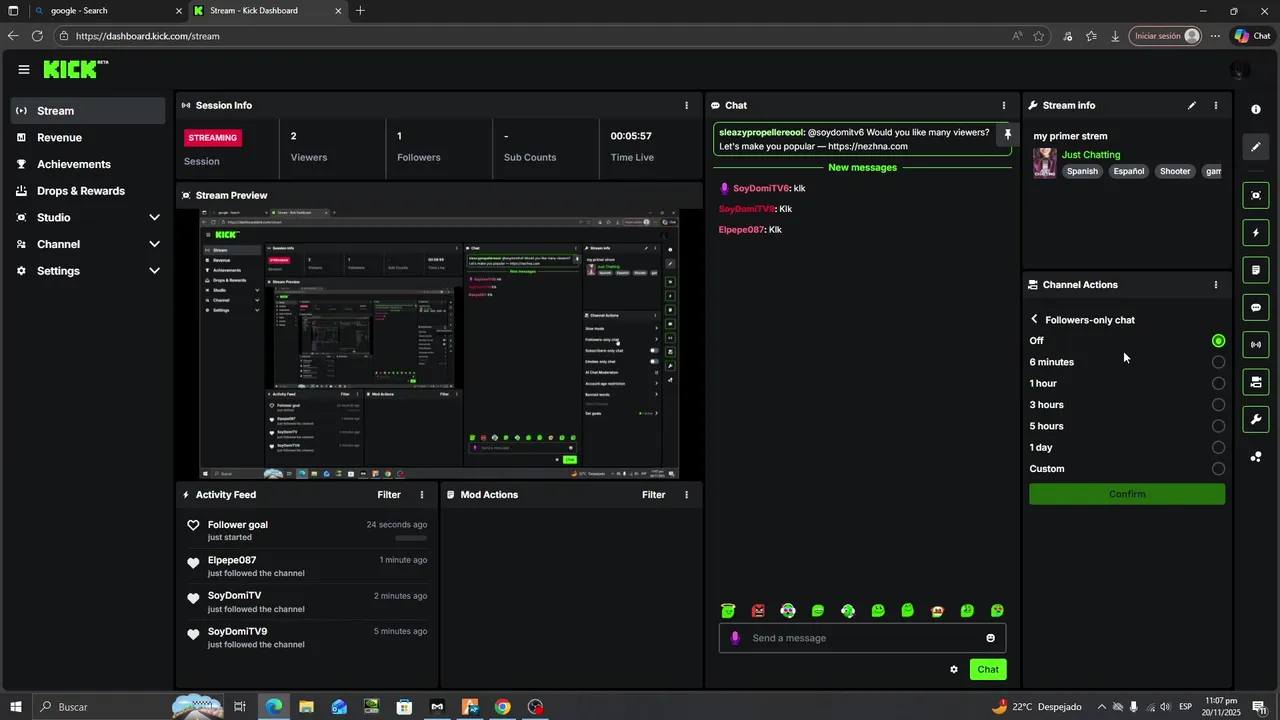The height and width of the screenshot is (720, 1280).
Task: Open the emoji picker in the message box
Action: 991,638
